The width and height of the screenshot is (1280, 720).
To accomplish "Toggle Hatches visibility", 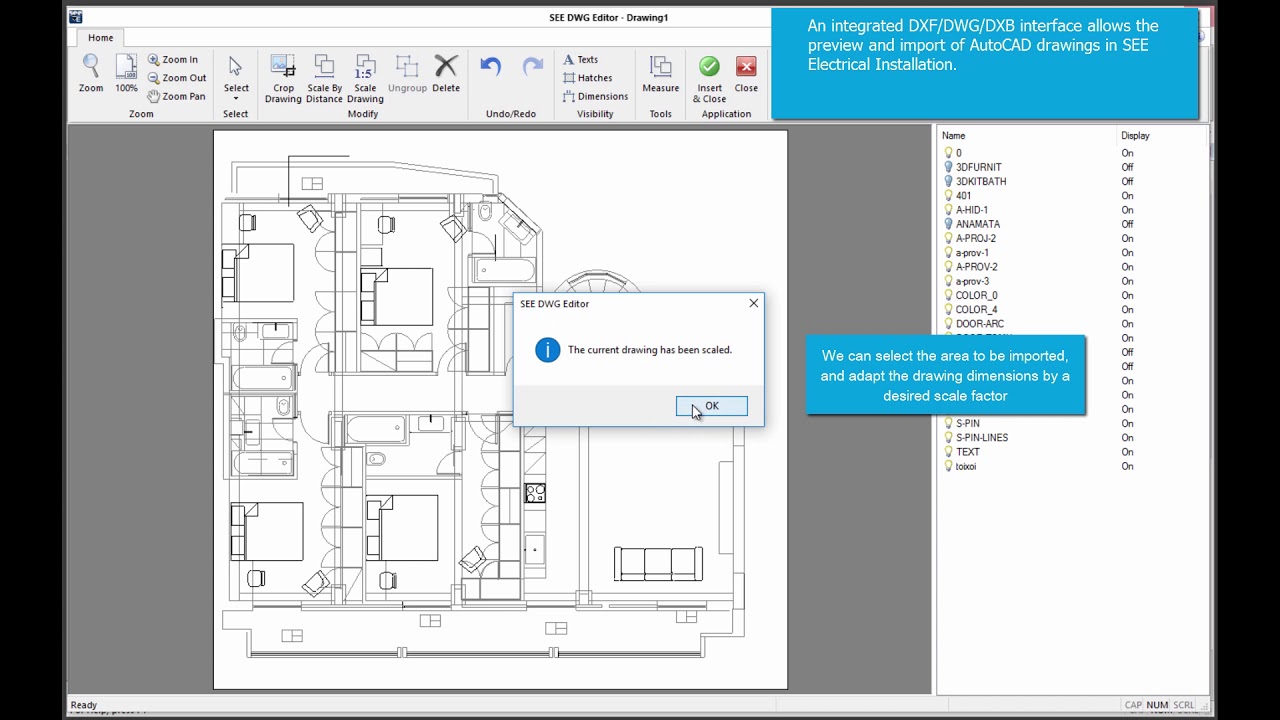I will point(588,78).
